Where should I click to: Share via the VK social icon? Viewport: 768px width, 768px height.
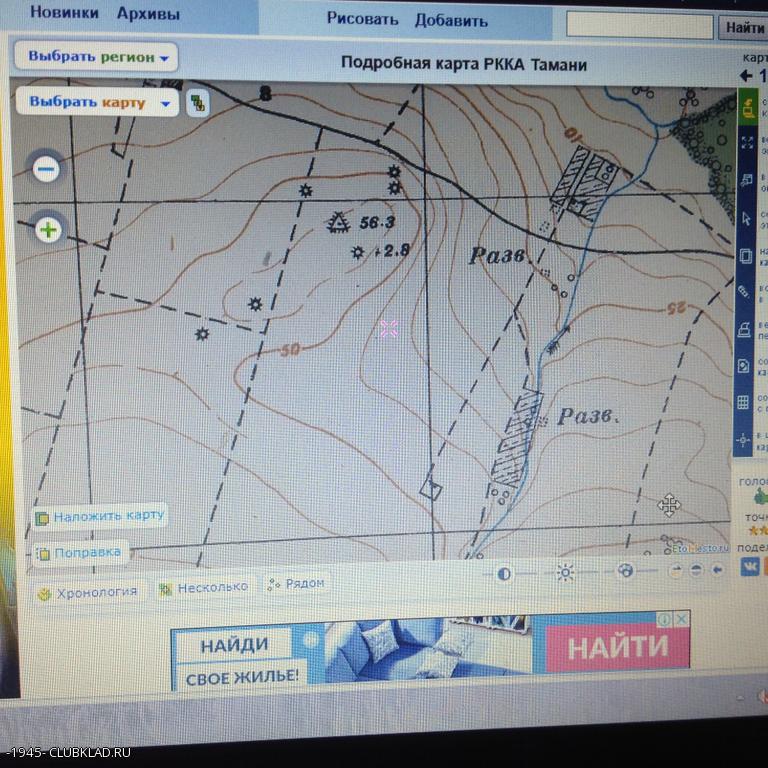coord(749,567)
